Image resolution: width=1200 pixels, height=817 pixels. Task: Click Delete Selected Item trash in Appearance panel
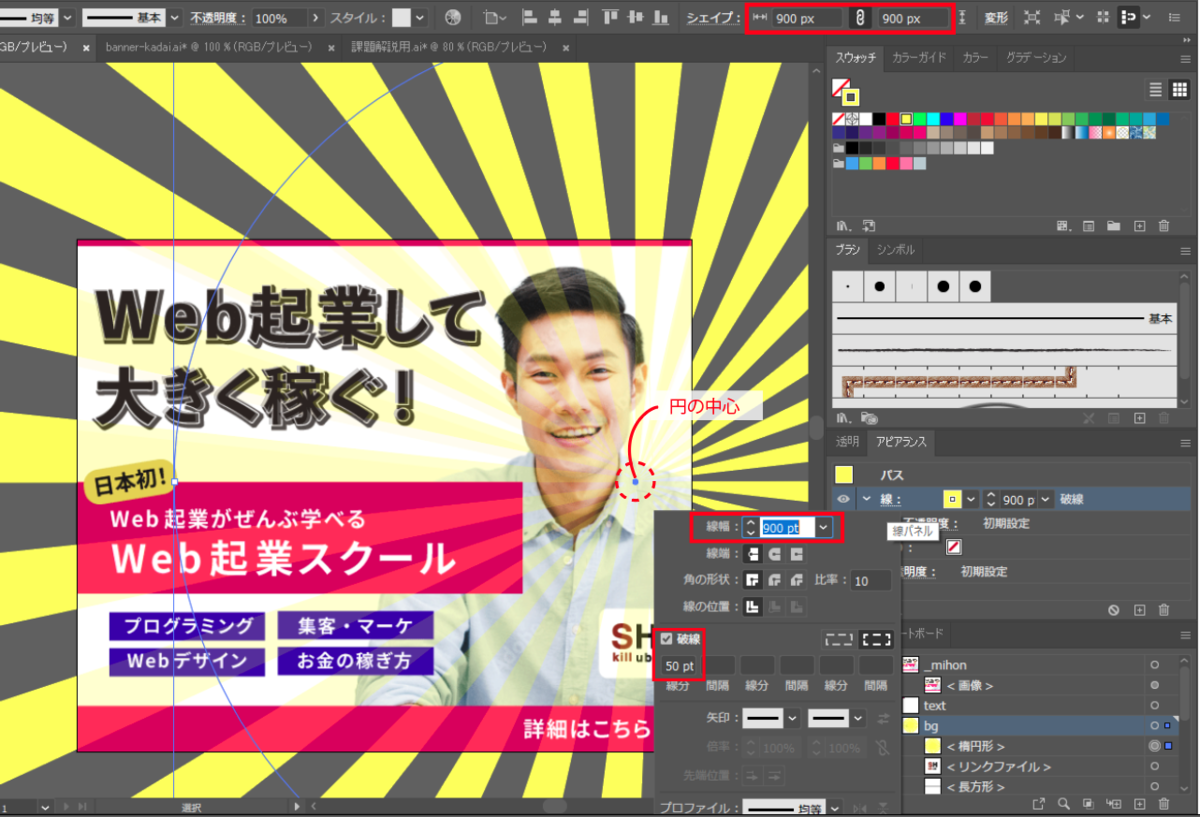(x=1164, y=609)
